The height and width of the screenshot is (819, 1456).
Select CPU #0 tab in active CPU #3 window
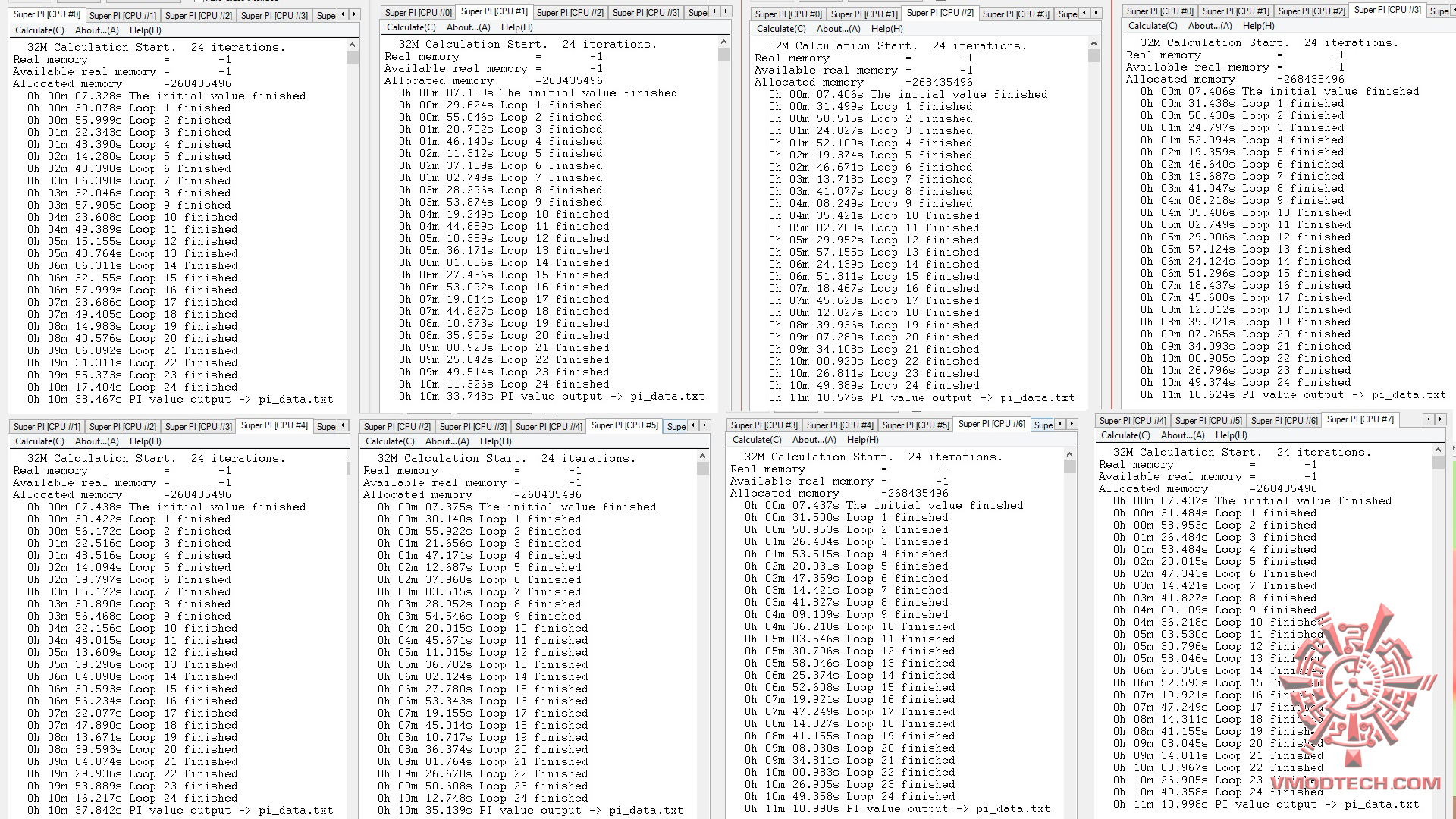pyautogui.click(x=1159, y=11)
